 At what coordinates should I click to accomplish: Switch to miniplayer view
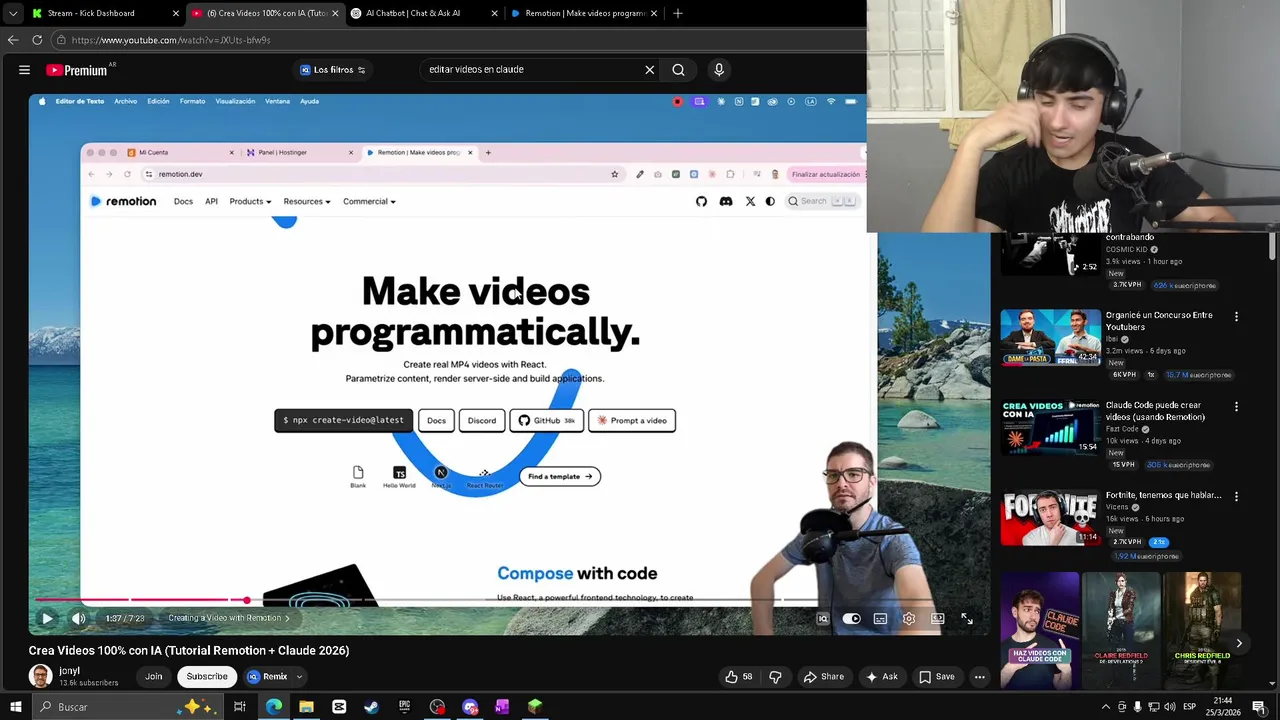click(x=938, y=619)
